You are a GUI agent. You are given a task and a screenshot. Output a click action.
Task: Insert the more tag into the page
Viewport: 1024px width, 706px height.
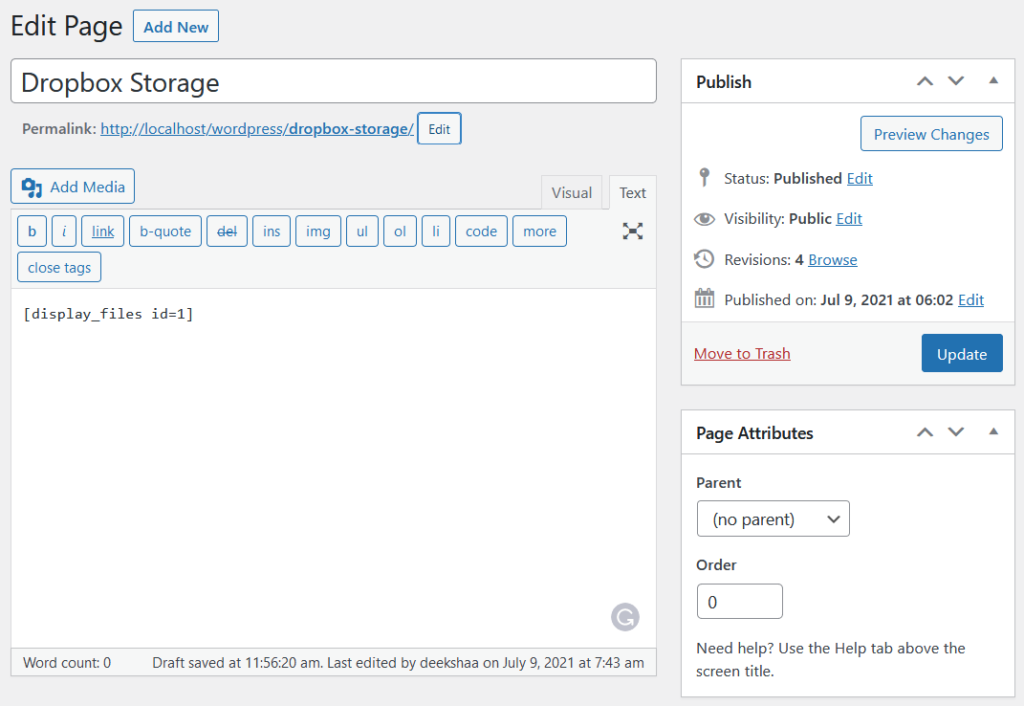539,231
